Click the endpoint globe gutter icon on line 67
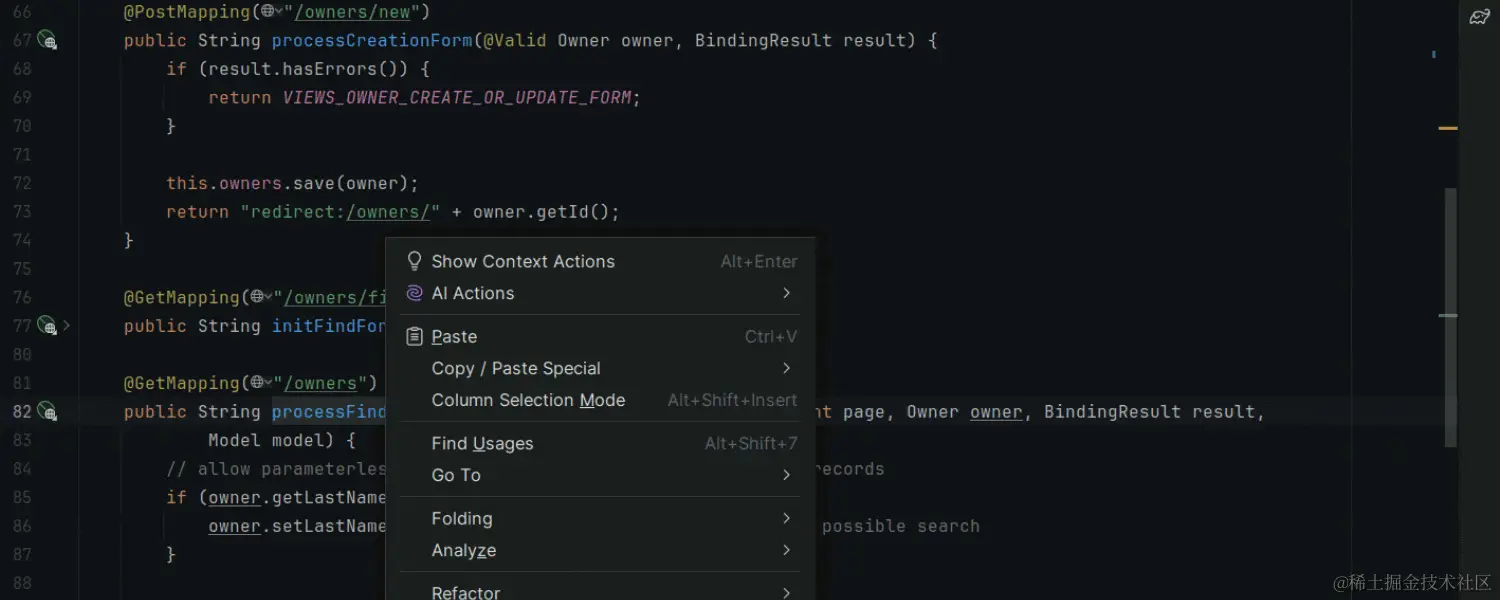Image resolution: width=1500 pixels, height=600 pixels. pyautogui.click(x=44, y=40)
